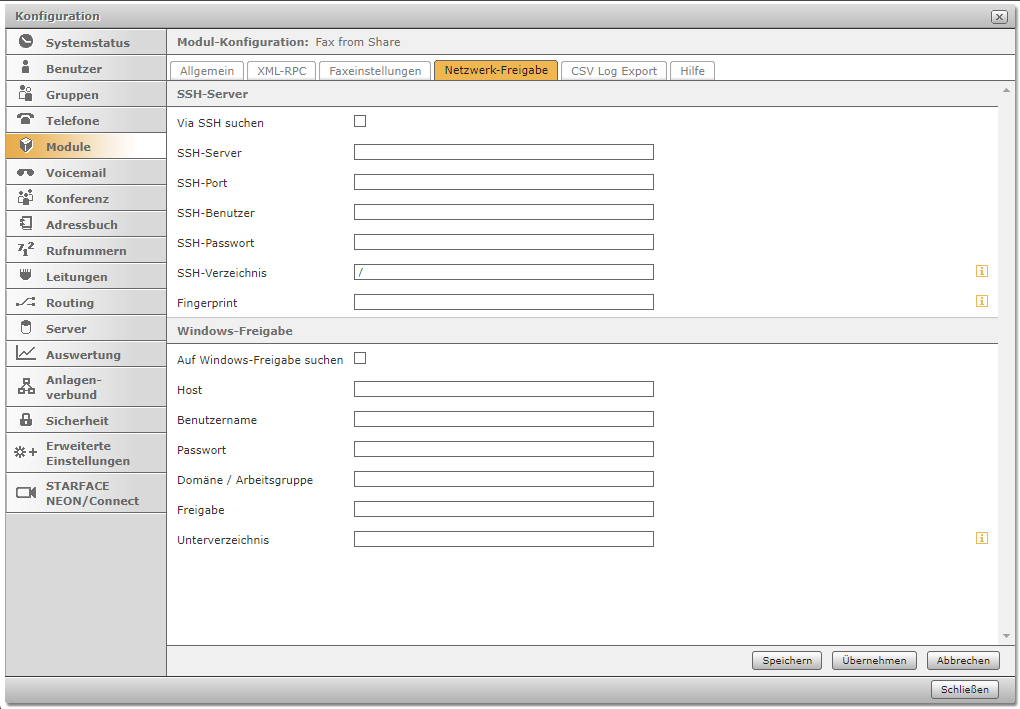This screenshot has width=1020, height=709.
Task: Enable the Via SSH suchen checkbox
Action: 360,121
